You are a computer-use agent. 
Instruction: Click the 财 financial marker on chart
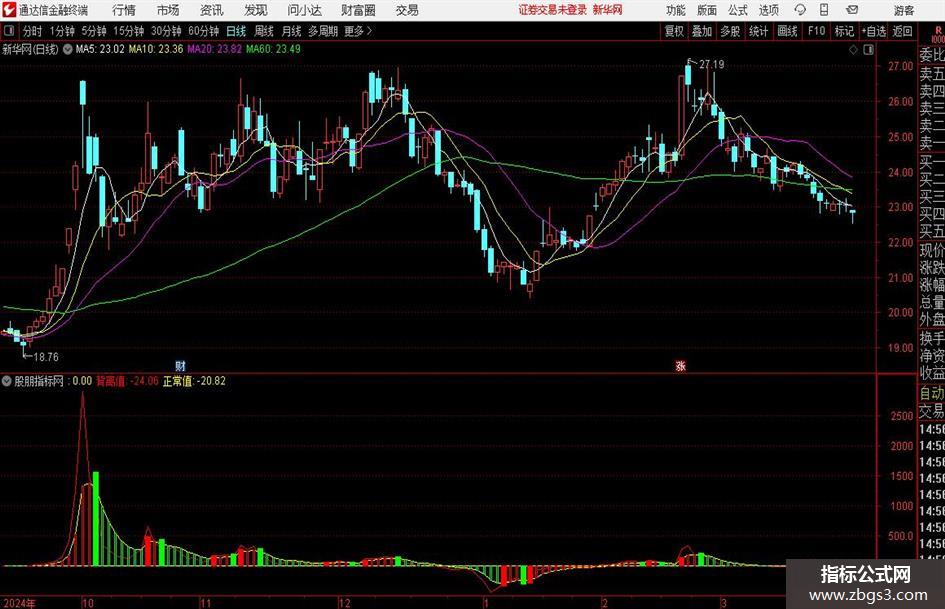tap(180, 366)
